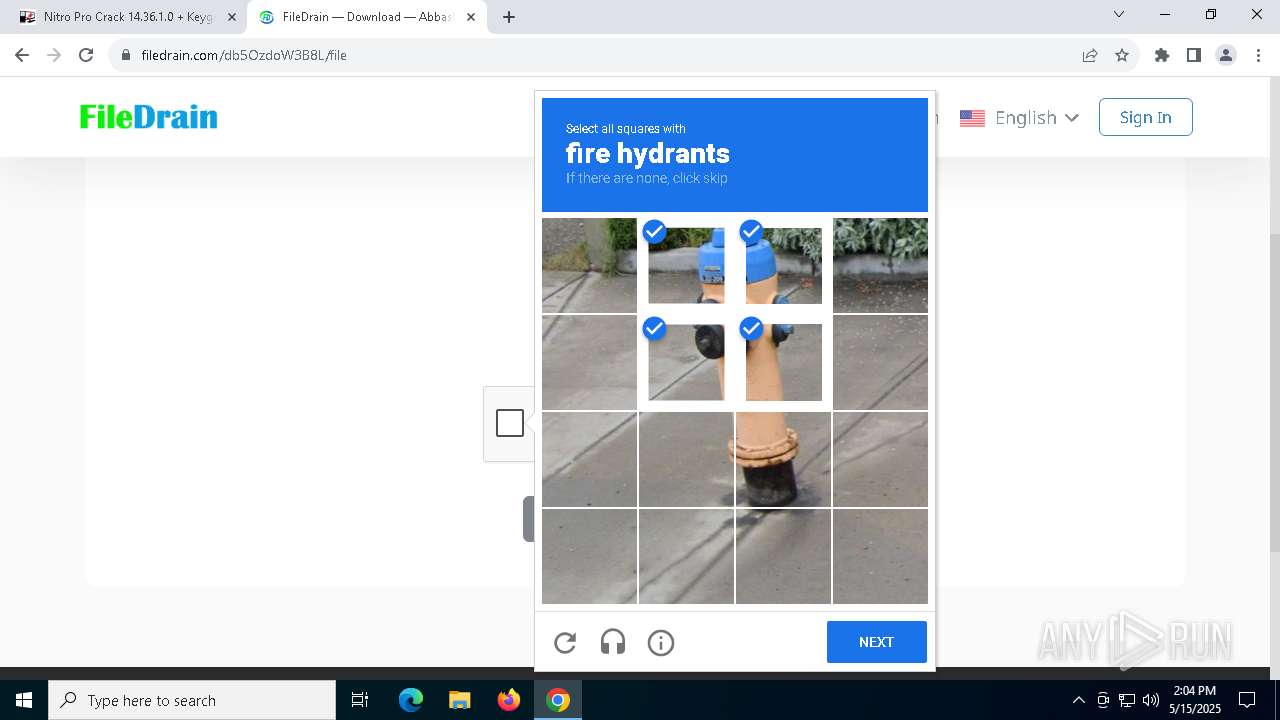Open the network status tray icon
This screenshot has height=720, width=1280.
point(1127,700)
